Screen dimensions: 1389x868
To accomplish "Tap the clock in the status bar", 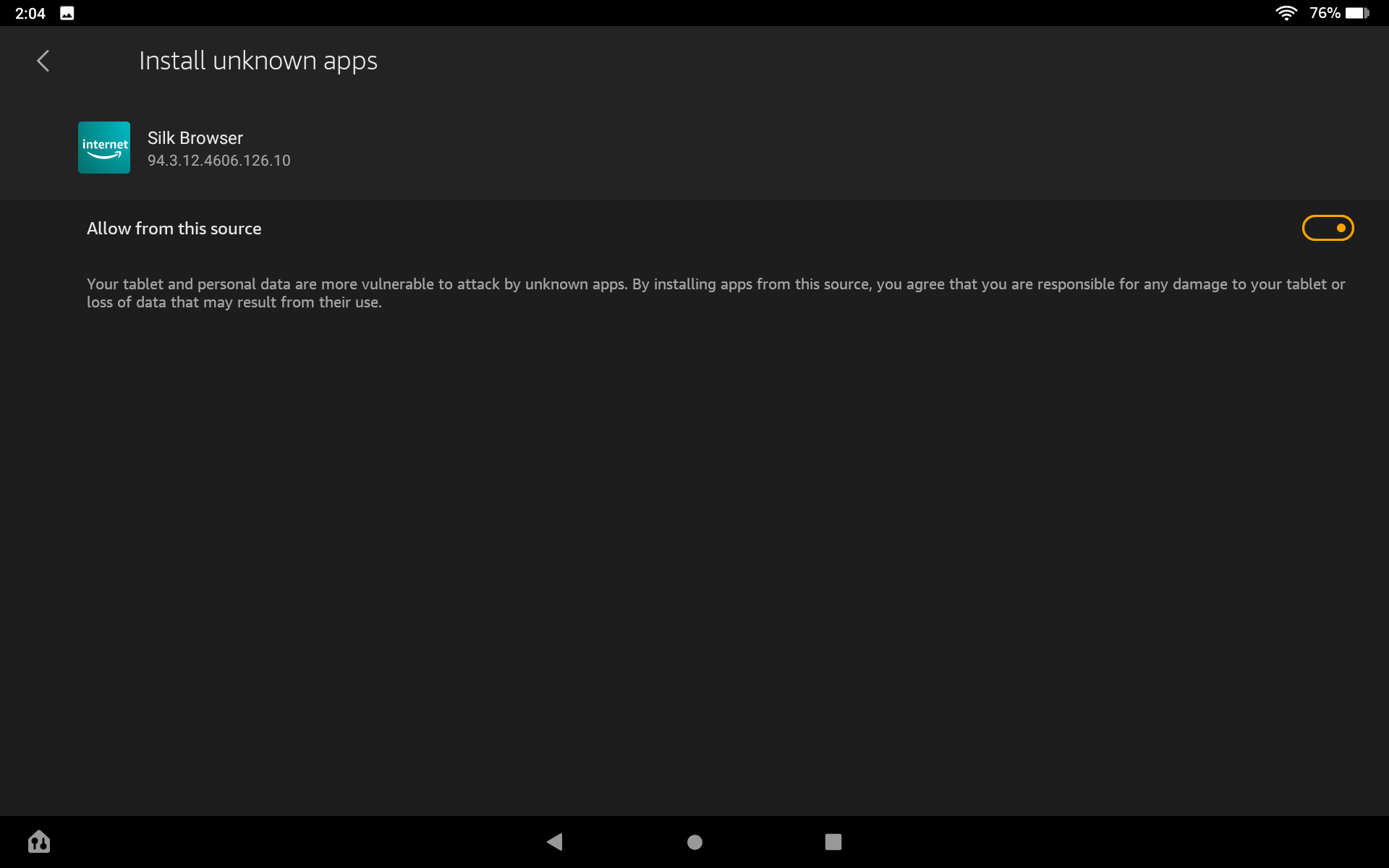I will pos(30,12).
